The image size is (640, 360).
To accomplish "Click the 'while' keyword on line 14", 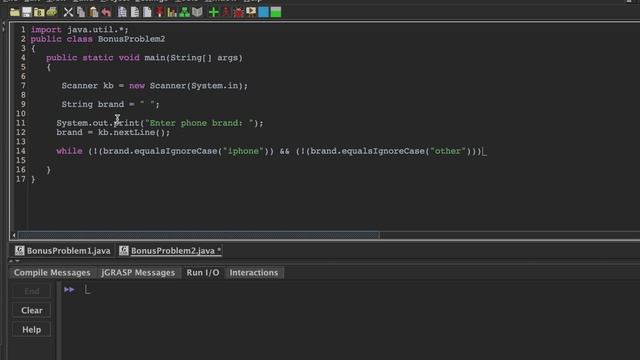I will click(x=69, y=151).
